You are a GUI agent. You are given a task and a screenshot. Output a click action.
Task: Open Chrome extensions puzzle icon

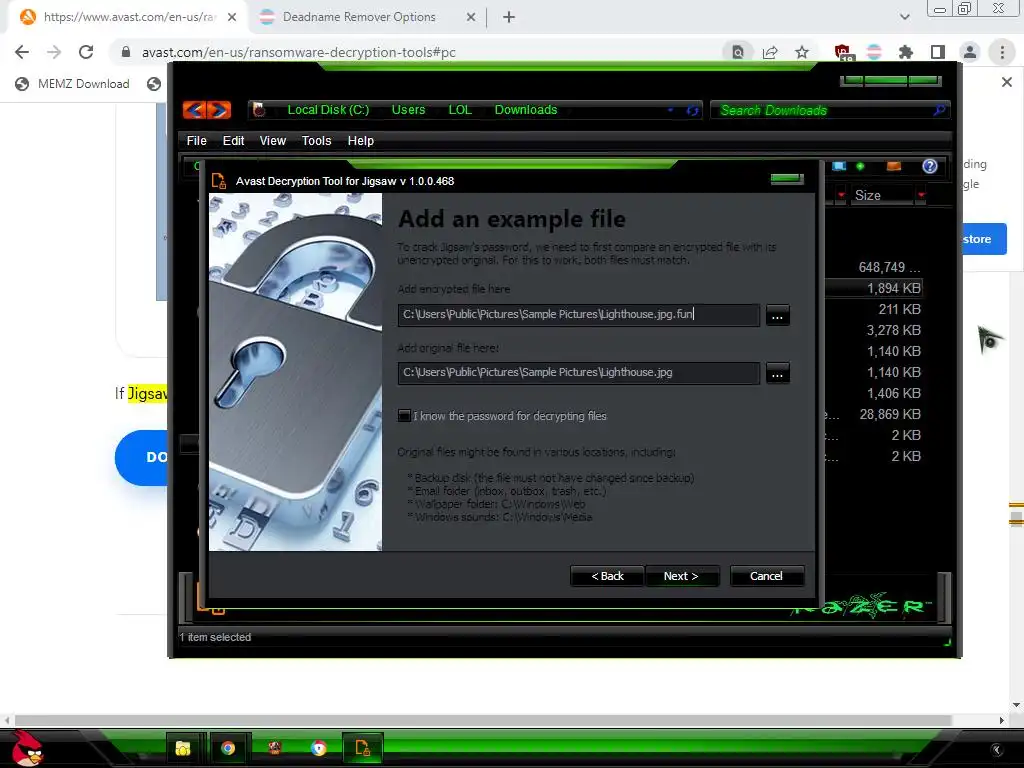click(906, 52)
